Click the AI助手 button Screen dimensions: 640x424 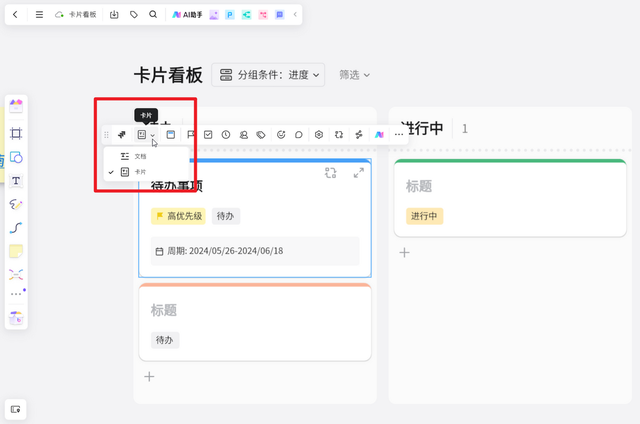pos(187,15)
